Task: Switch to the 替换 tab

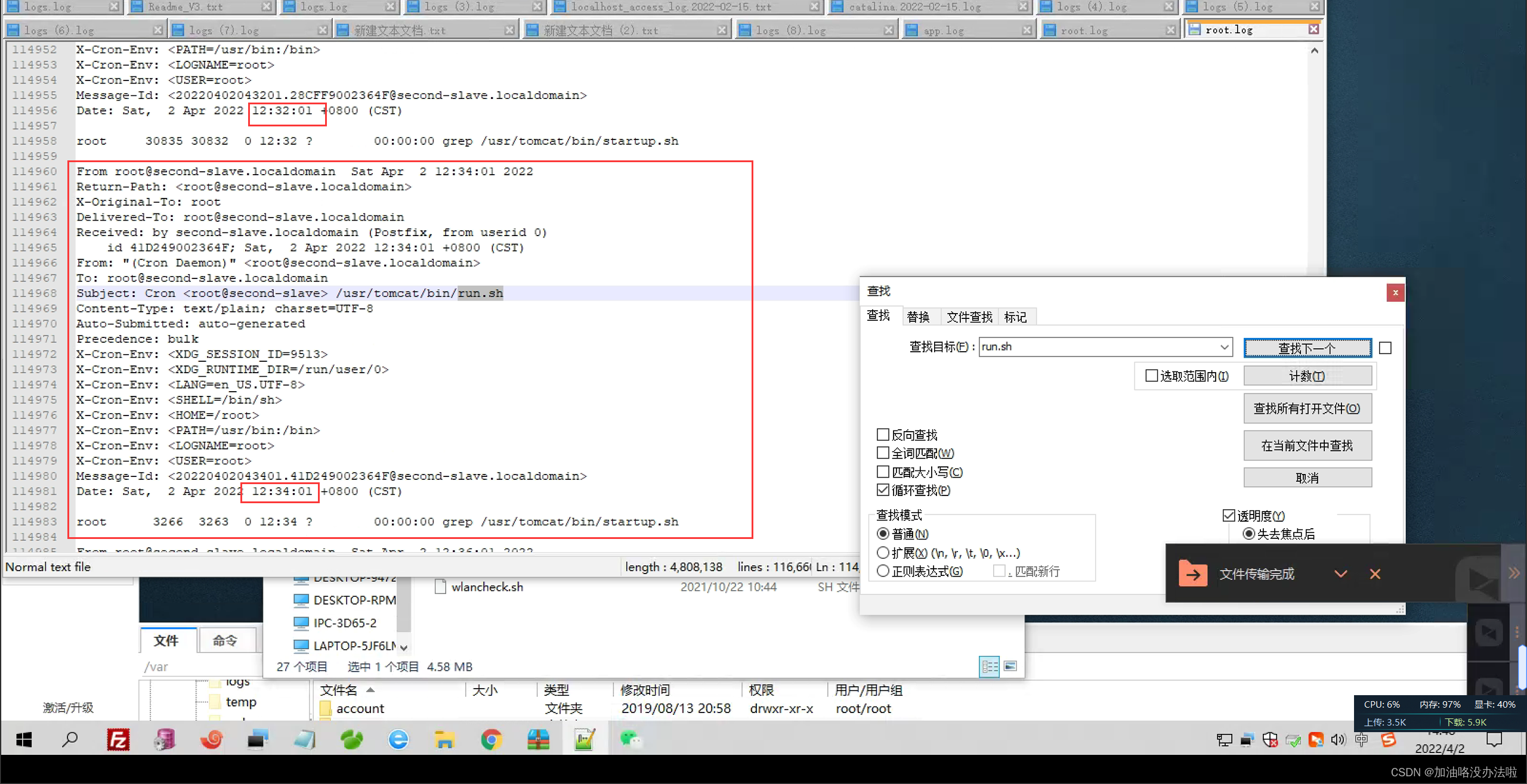Action: tap(918, 317)
